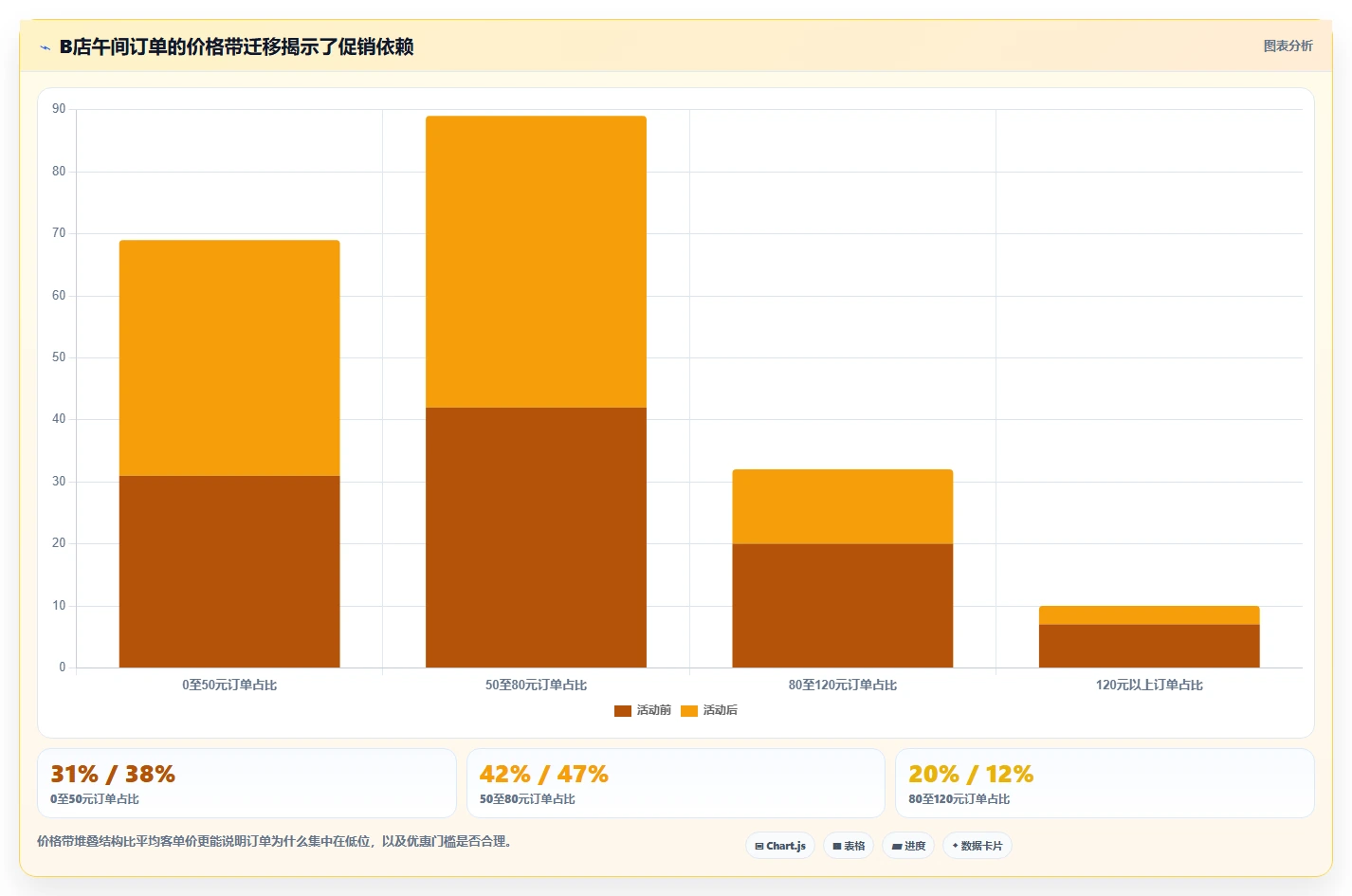
Task: Click the 20% / 12% stat value
Action: click(971, 774)
